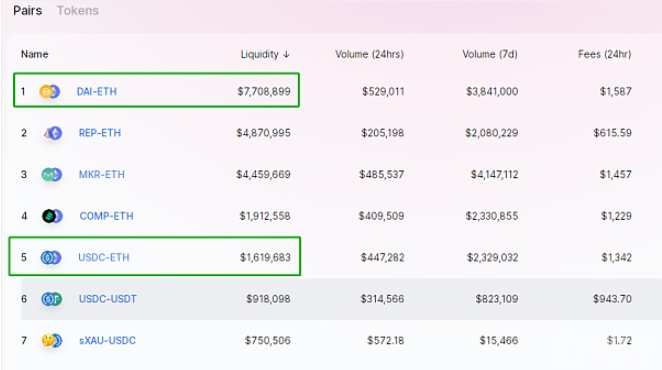Sort by Volume (24hrs) column header
This screenshot has height=370, width=662.
pyautogui.click(x=369, y=54)
